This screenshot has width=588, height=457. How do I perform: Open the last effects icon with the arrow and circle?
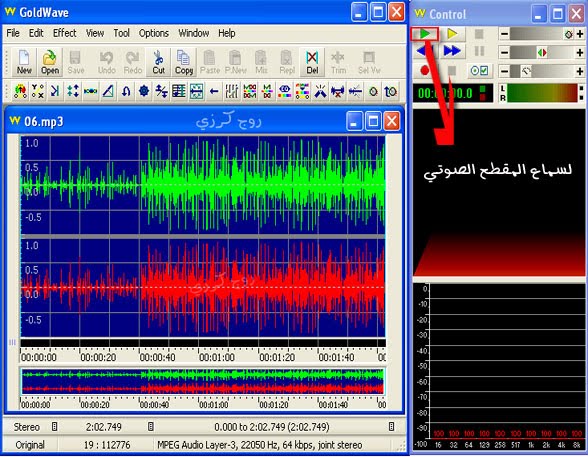[391, 91]
